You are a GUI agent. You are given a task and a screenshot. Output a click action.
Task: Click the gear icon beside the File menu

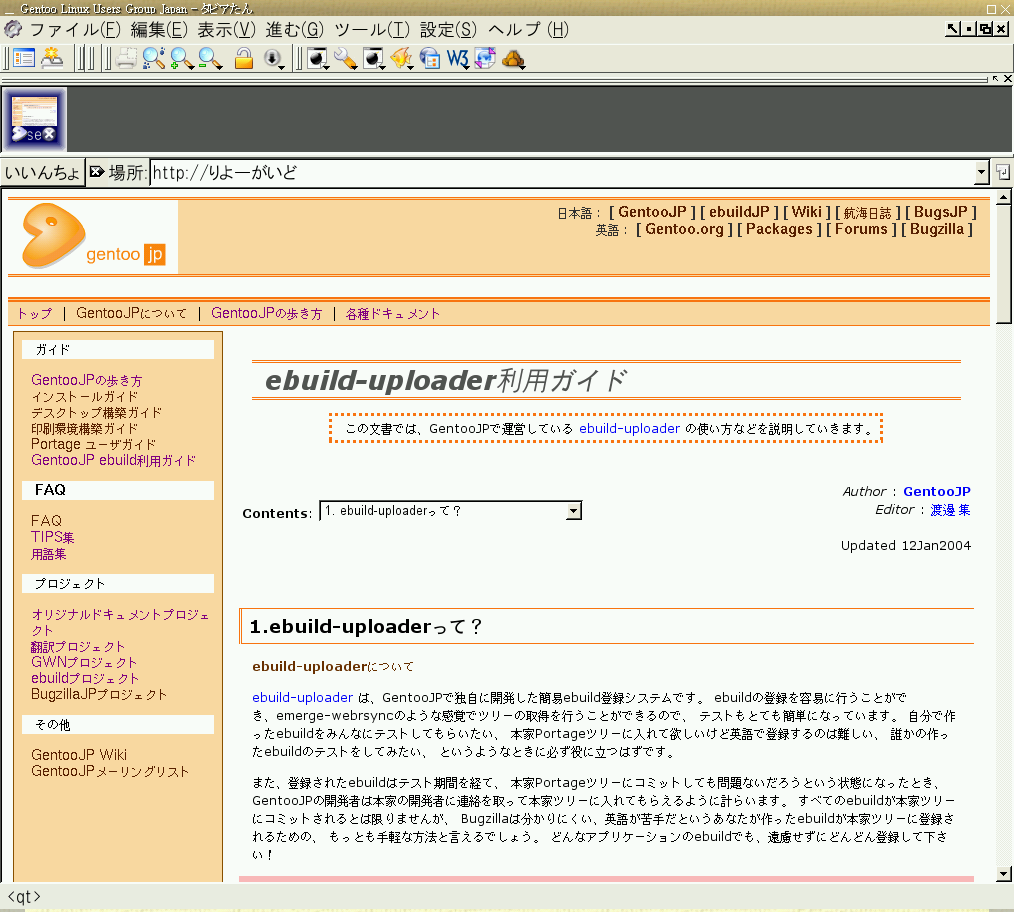click(x=13, y=29)
